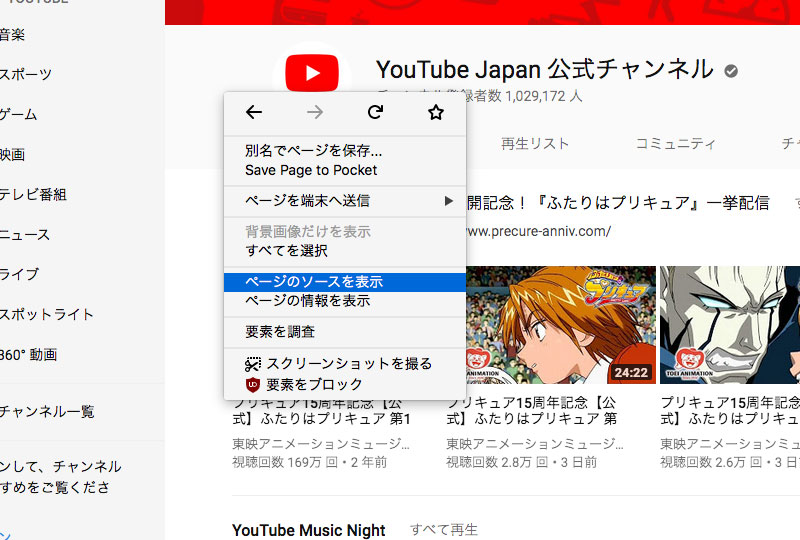Open ニュース in the sidebar

[x=24, y=235]
